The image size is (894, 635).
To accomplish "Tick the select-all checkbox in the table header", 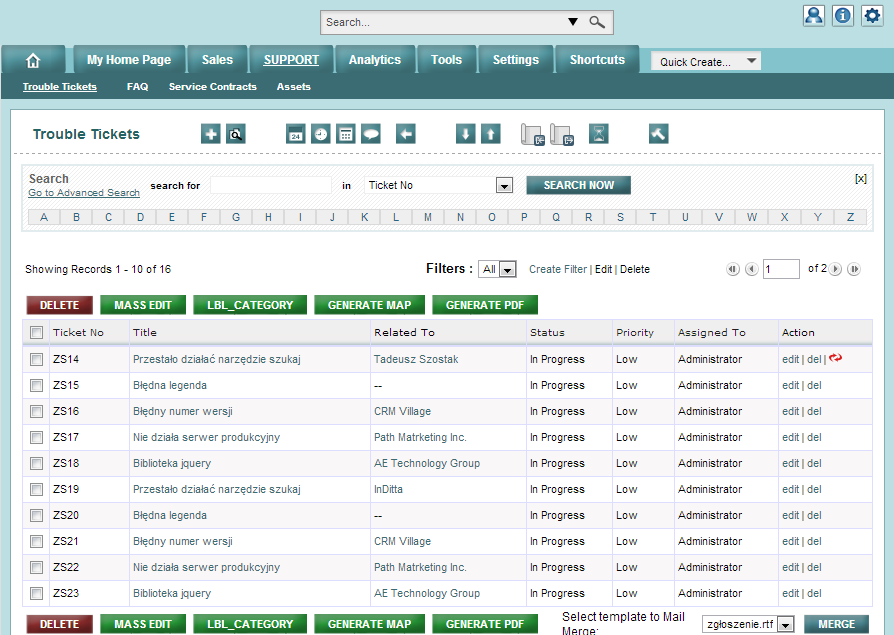I will coord(36,332).
